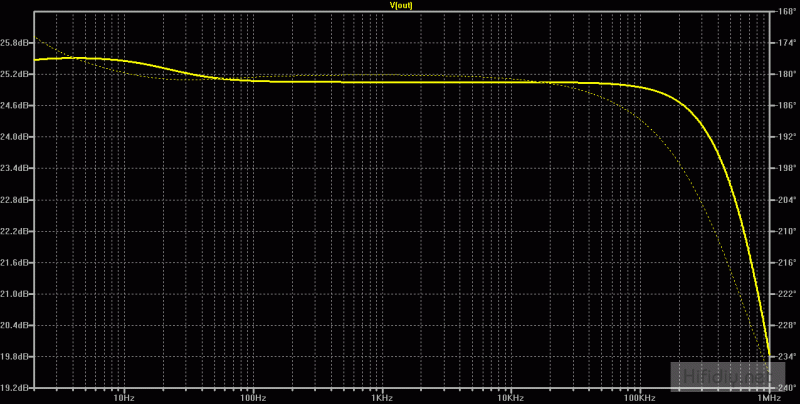This screenshot has height=404, width=800.
Task: Click the 100KHz frequency axis label
Action: (638, 397)
